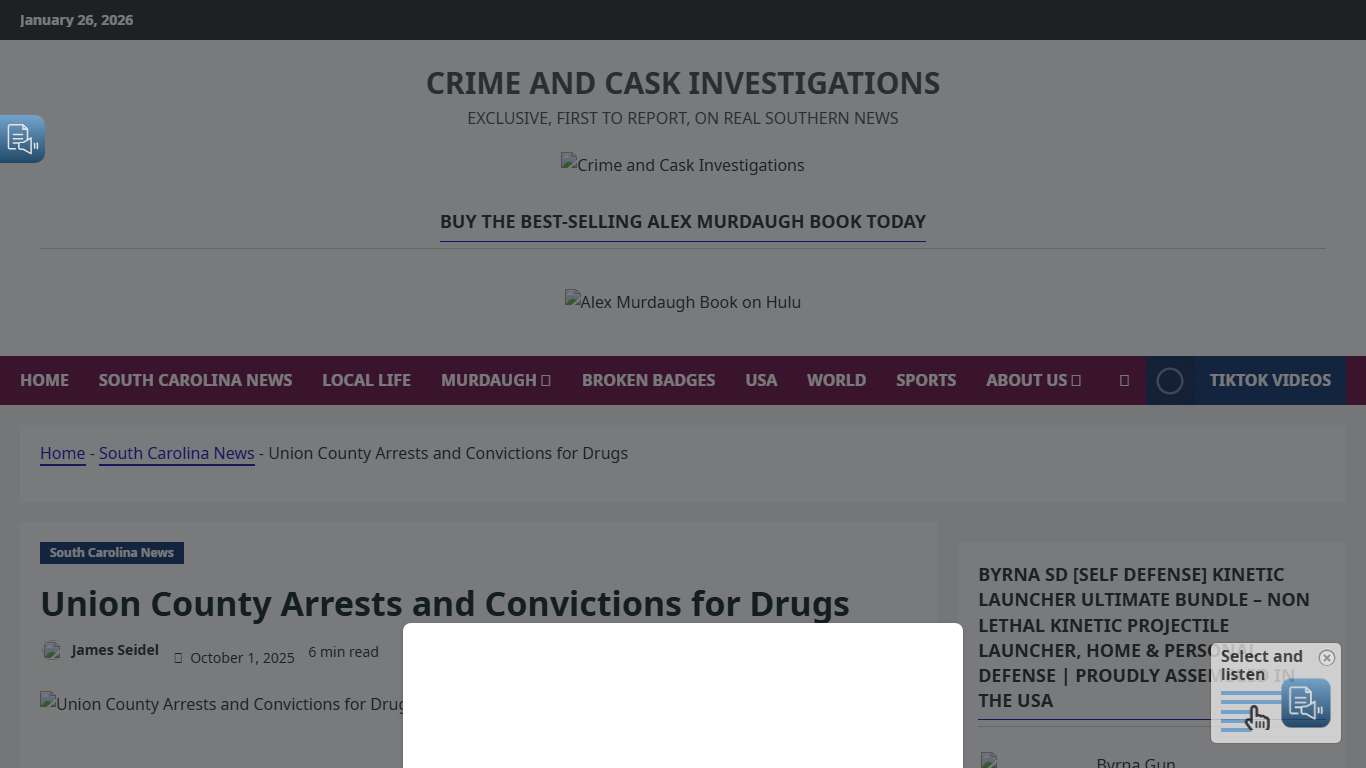Image resolution: width=1366 pixels, height=768 pixels.
Task: Click the TikTok logo circle in the navbar
Action: [1170, 380]
